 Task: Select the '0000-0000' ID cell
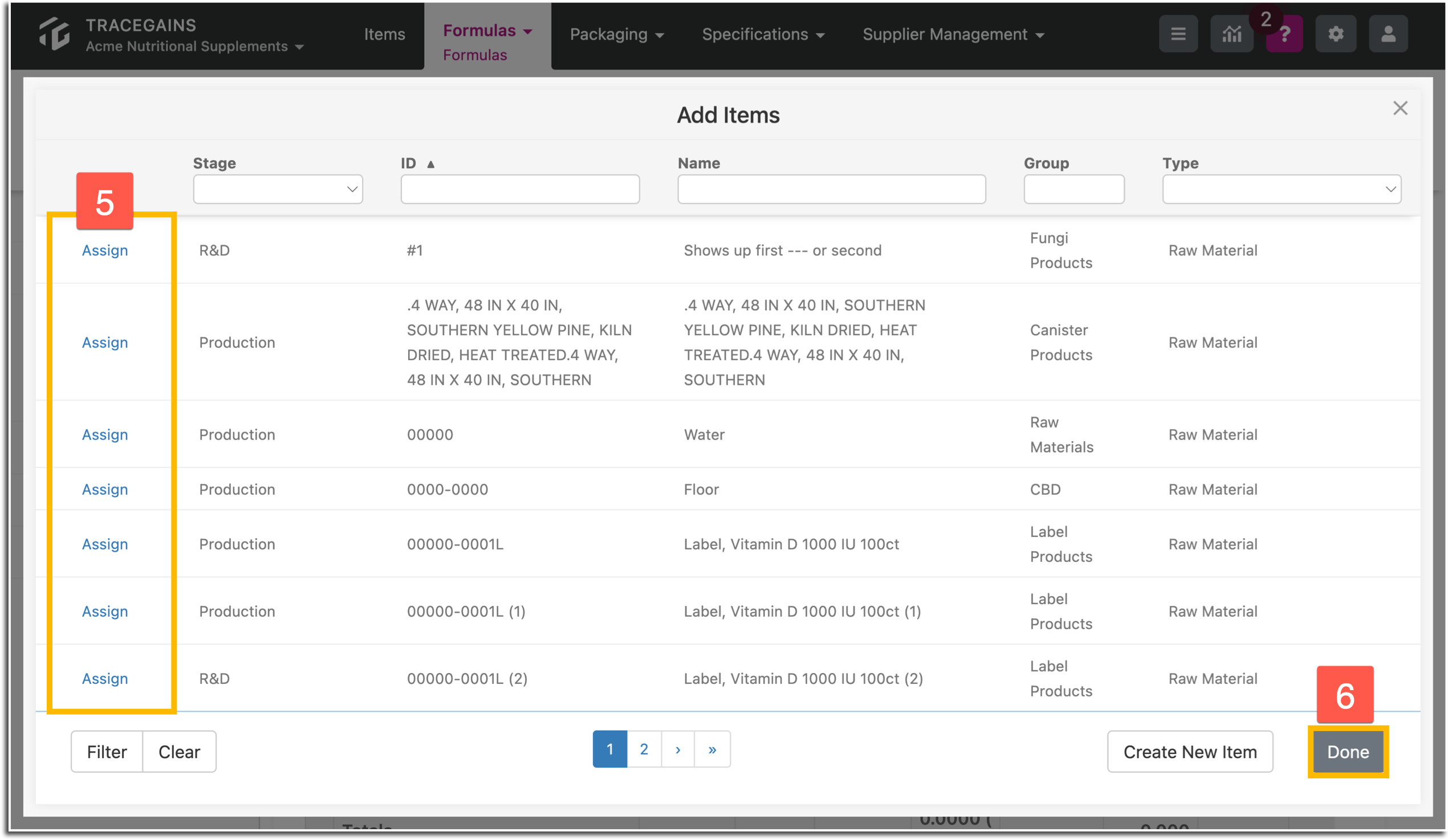tap(448, 490)
